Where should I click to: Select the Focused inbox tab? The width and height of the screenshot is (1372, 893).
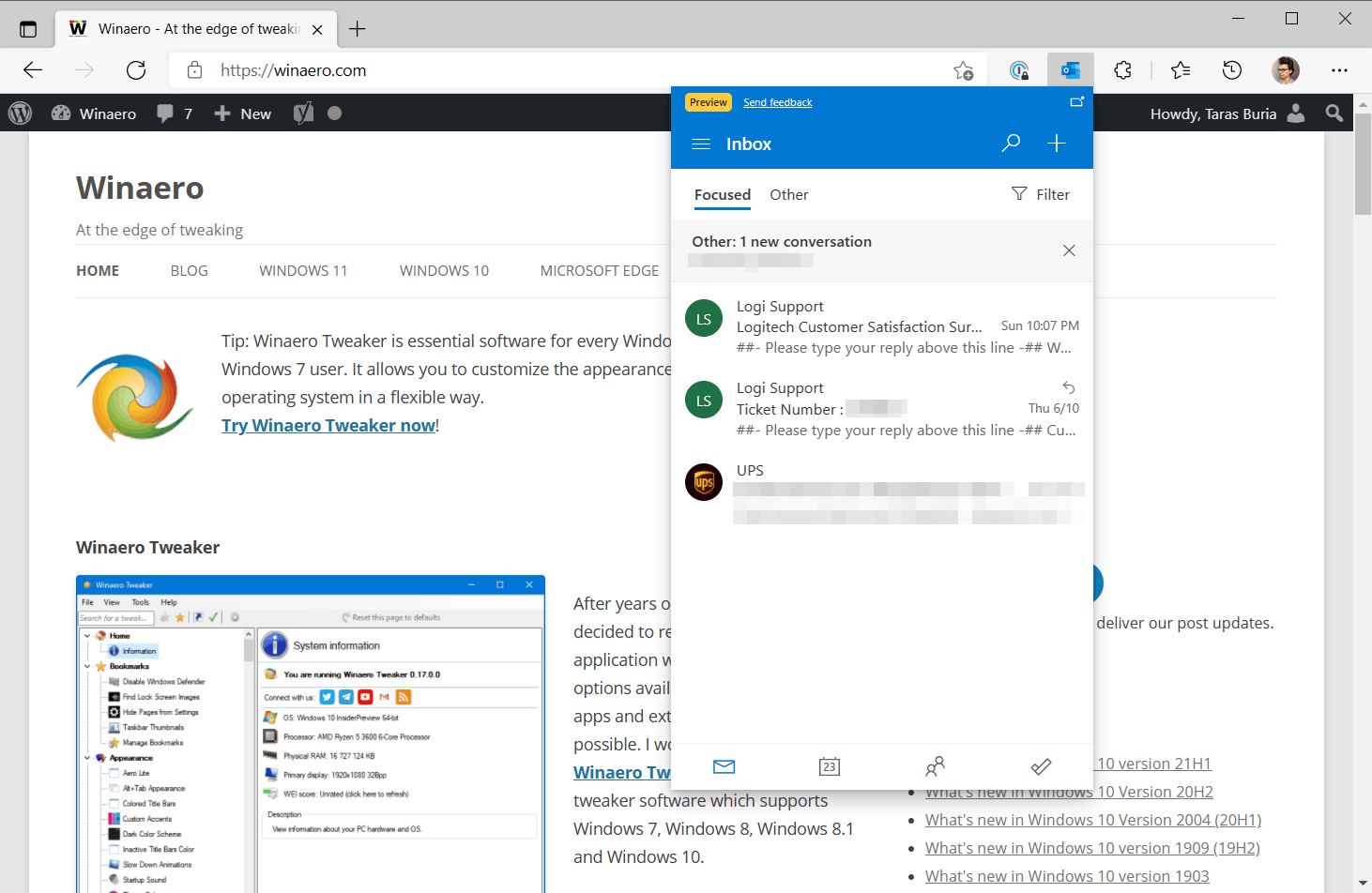pos(723,194)
